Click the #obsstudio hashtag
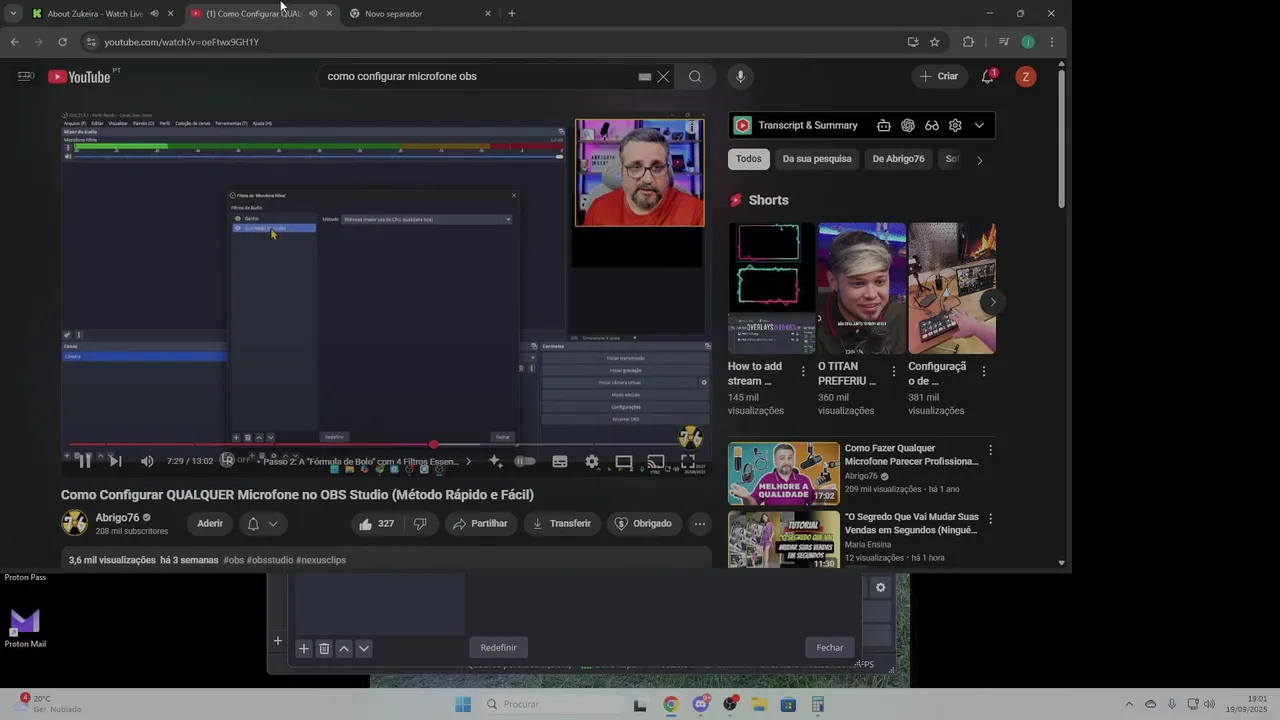The height and width of the screenshot is (720, 1280). (x=270, y=560)
